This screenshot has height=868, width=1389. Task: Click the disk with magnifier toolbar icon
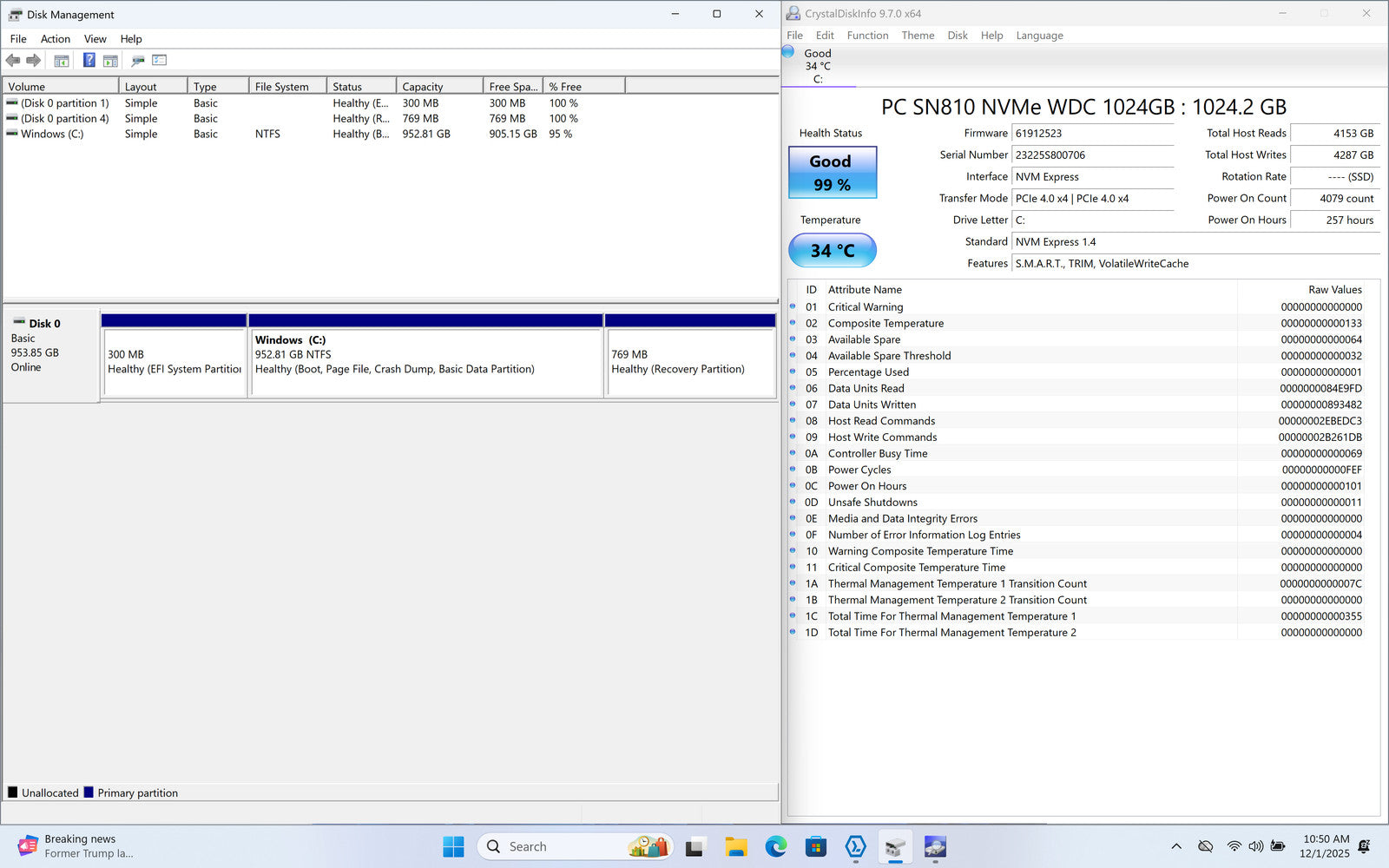pyautogui.click(x=137, y=61)
